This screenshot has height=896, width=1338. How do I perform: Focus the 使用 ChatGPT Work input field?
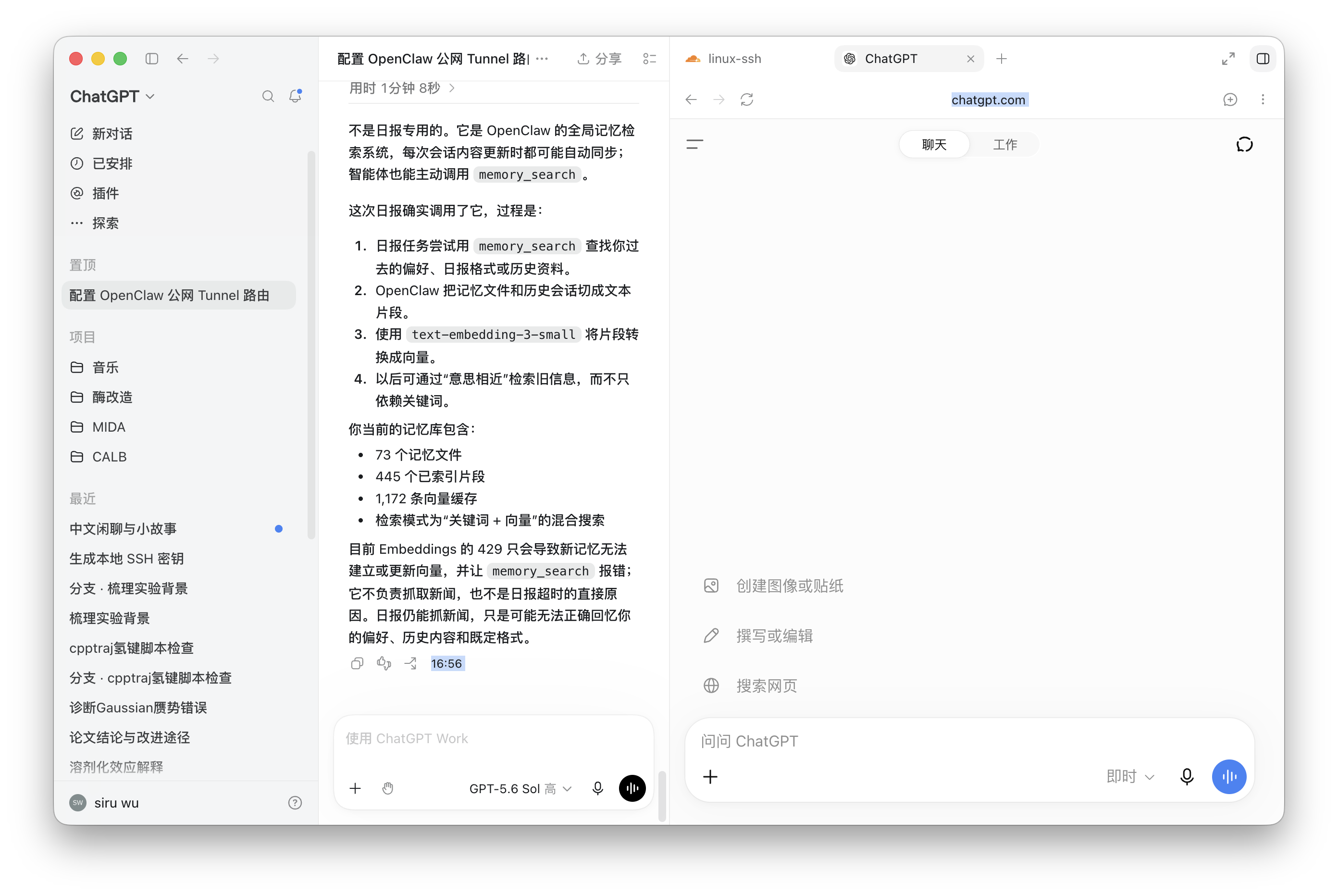click(494, 739)
